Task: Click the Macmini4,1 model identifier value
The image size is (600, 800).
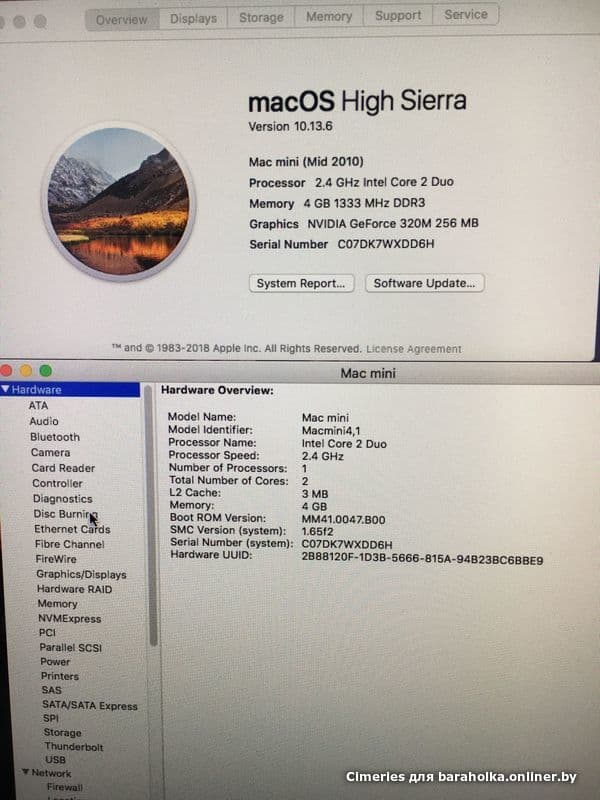Action: [331, 430]
